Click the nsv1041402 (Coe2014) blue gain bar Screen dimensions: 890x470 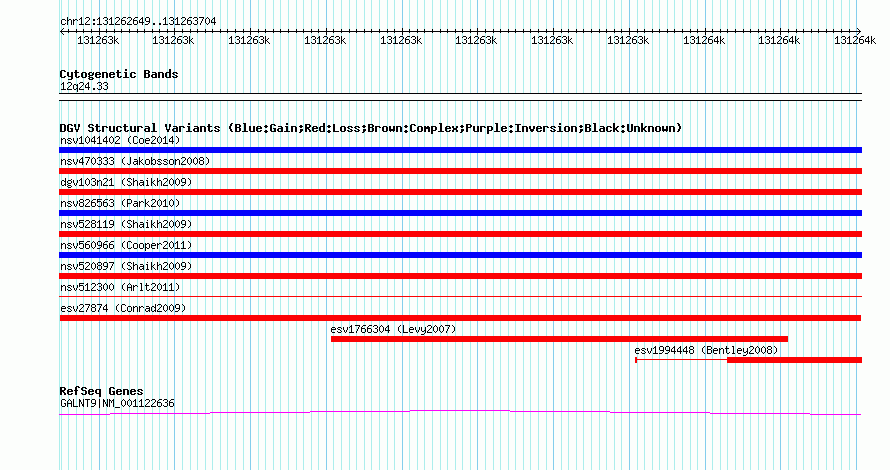click(x=460, y=150)
